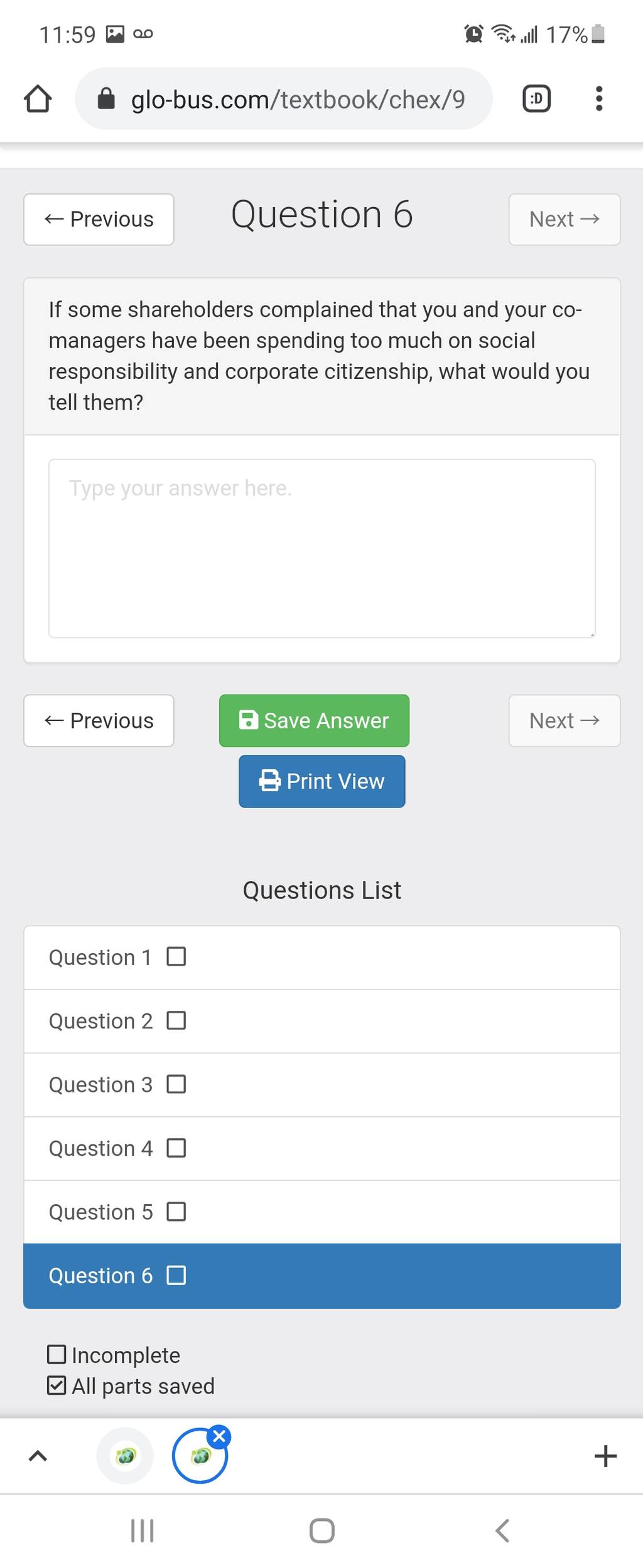The height and width of the screenshot is (1568, 643).
Task: Expand the bottom tab bar chevron
Action: click(38, 1456)
